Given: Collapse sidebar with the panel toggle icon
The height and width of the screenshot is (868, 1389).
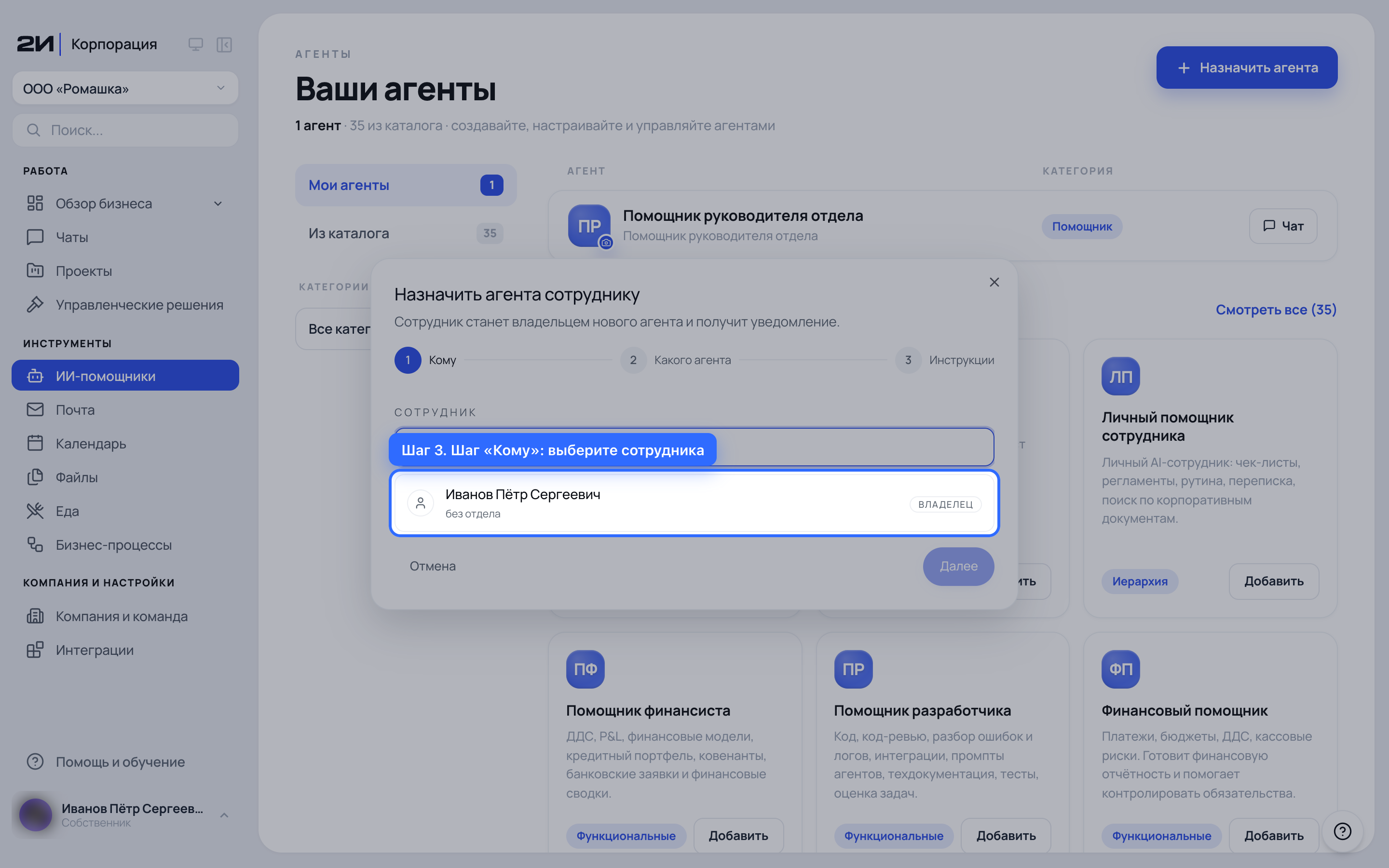Looking at the screenshot, I should coord(224,44).
